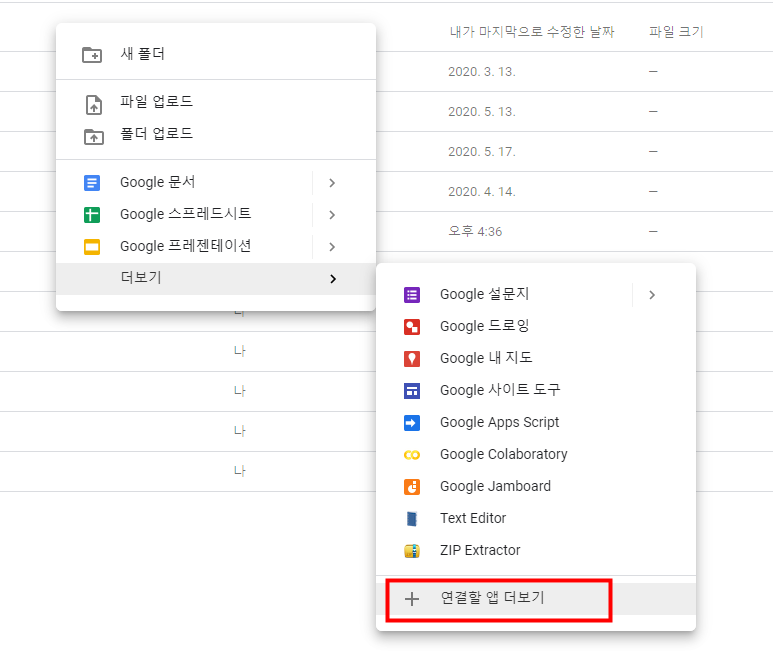773x663 pixels.
Task: Open the 더보기 menu item
Action: click(216, 279)
